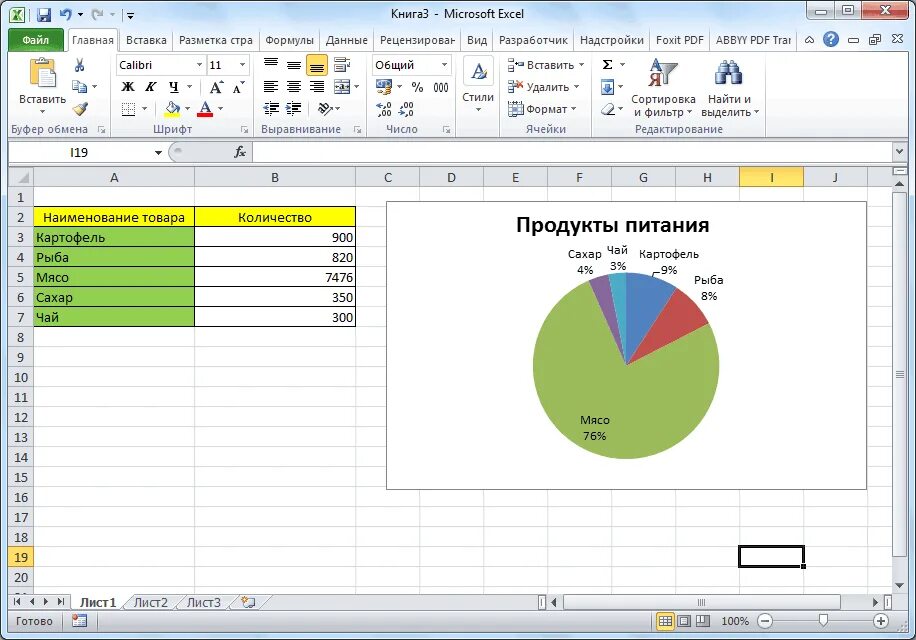
Task: Click the cell borders icon
Action: click(128, 109)
